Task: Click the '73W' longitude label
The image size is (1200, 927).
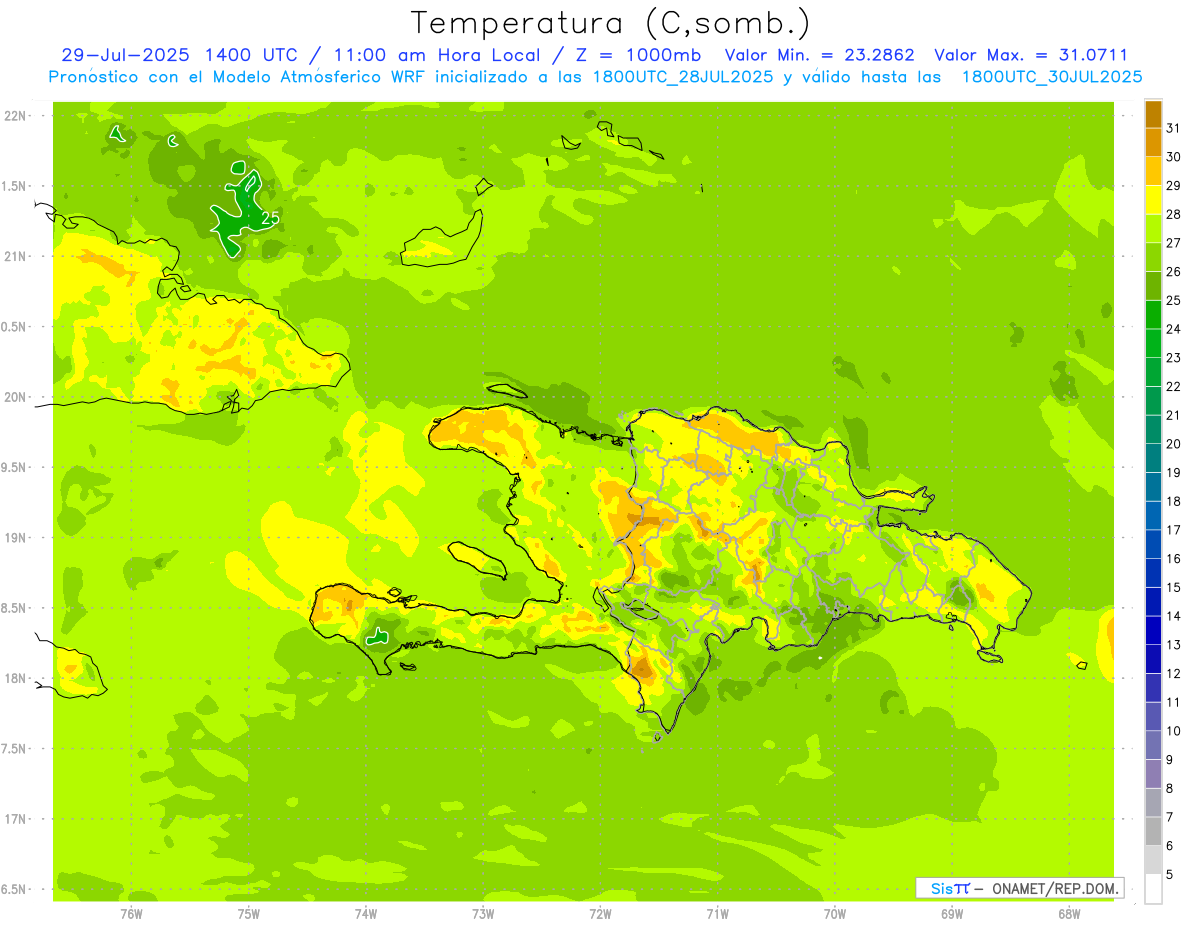Action: click(x=483, y=914)
